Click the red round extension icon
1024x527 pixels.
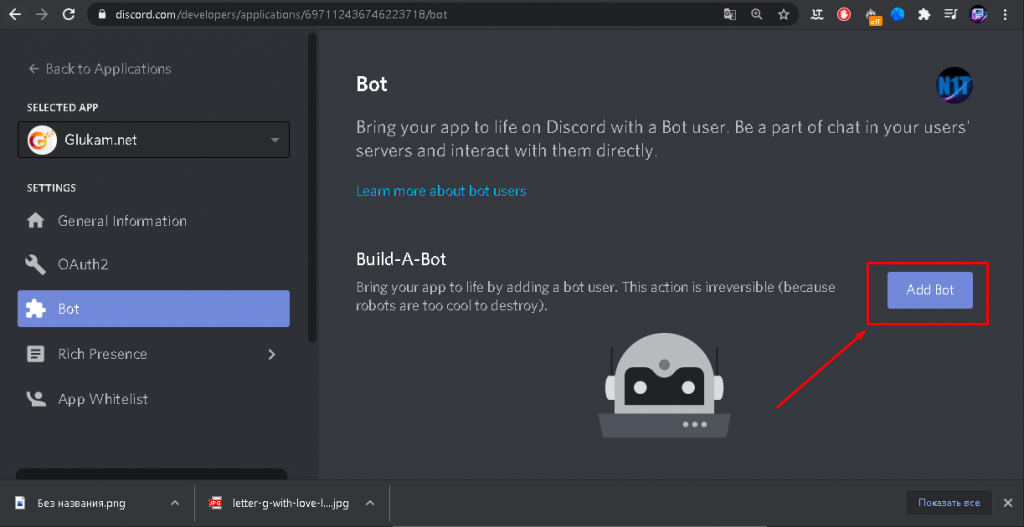click(x=844, y=14)
